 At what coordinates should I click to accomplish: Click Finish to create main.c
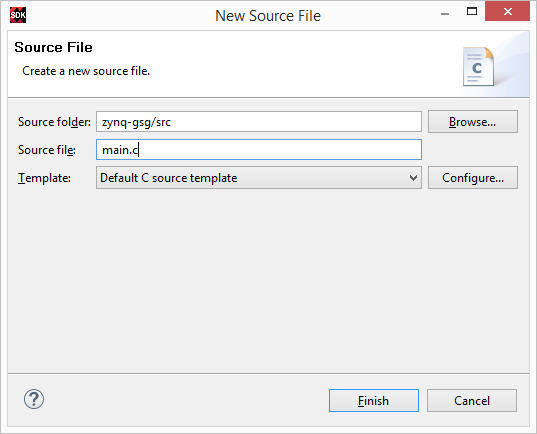374,400
